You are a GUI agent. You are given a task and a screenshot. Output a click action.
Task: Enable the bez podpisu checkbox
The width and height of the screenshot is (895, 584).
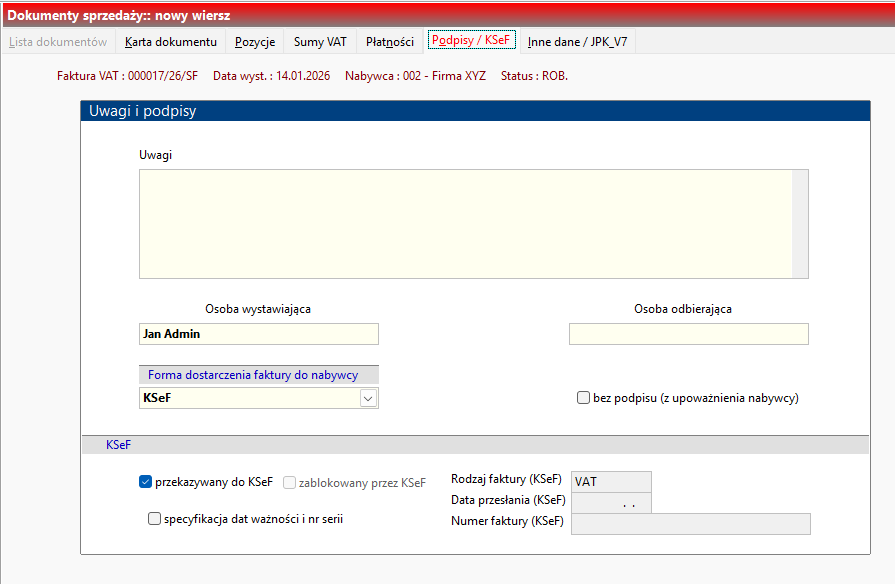(583, 398)
